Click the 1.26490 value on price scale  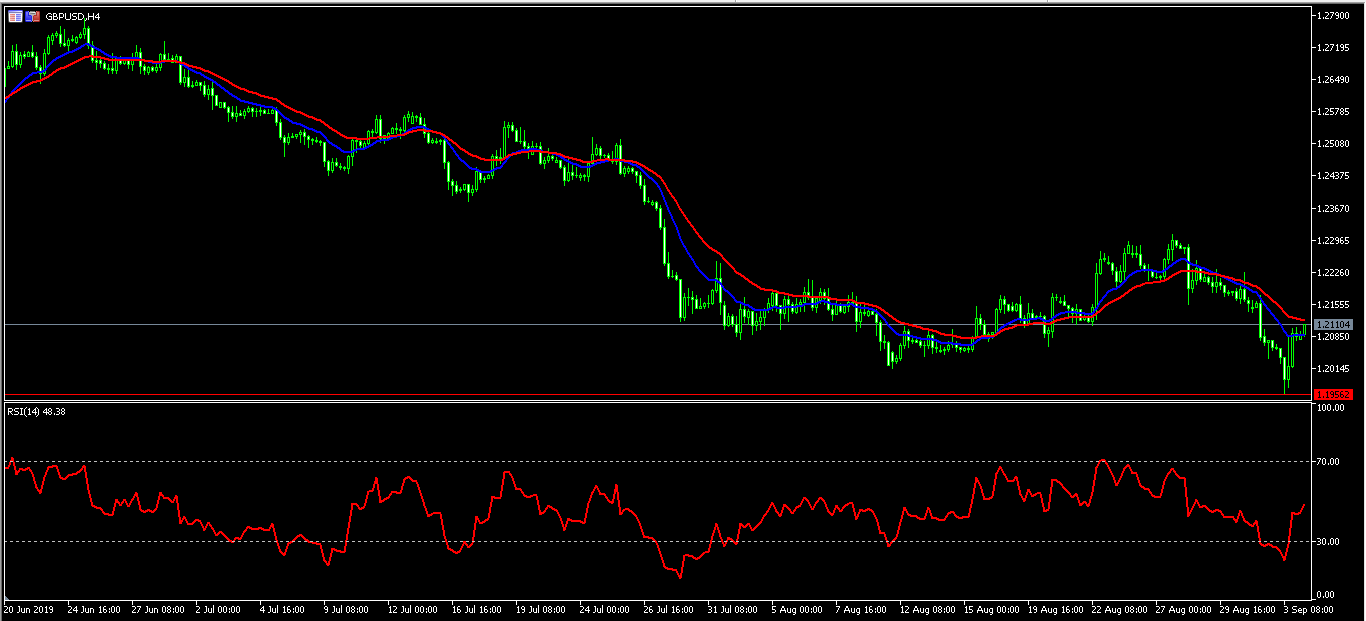point(1334,79)
